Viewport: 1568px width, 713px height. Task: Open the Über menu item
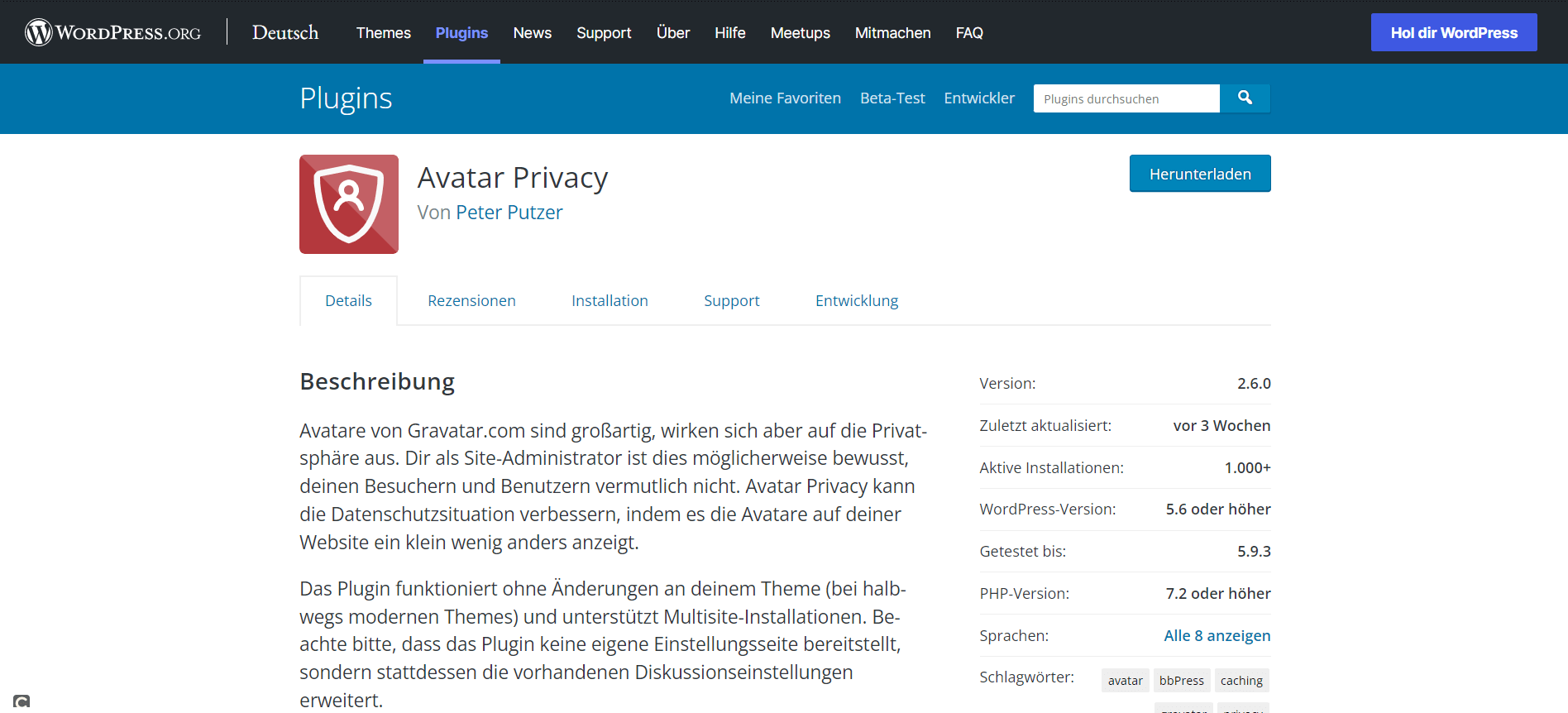(x=673, y=32)
